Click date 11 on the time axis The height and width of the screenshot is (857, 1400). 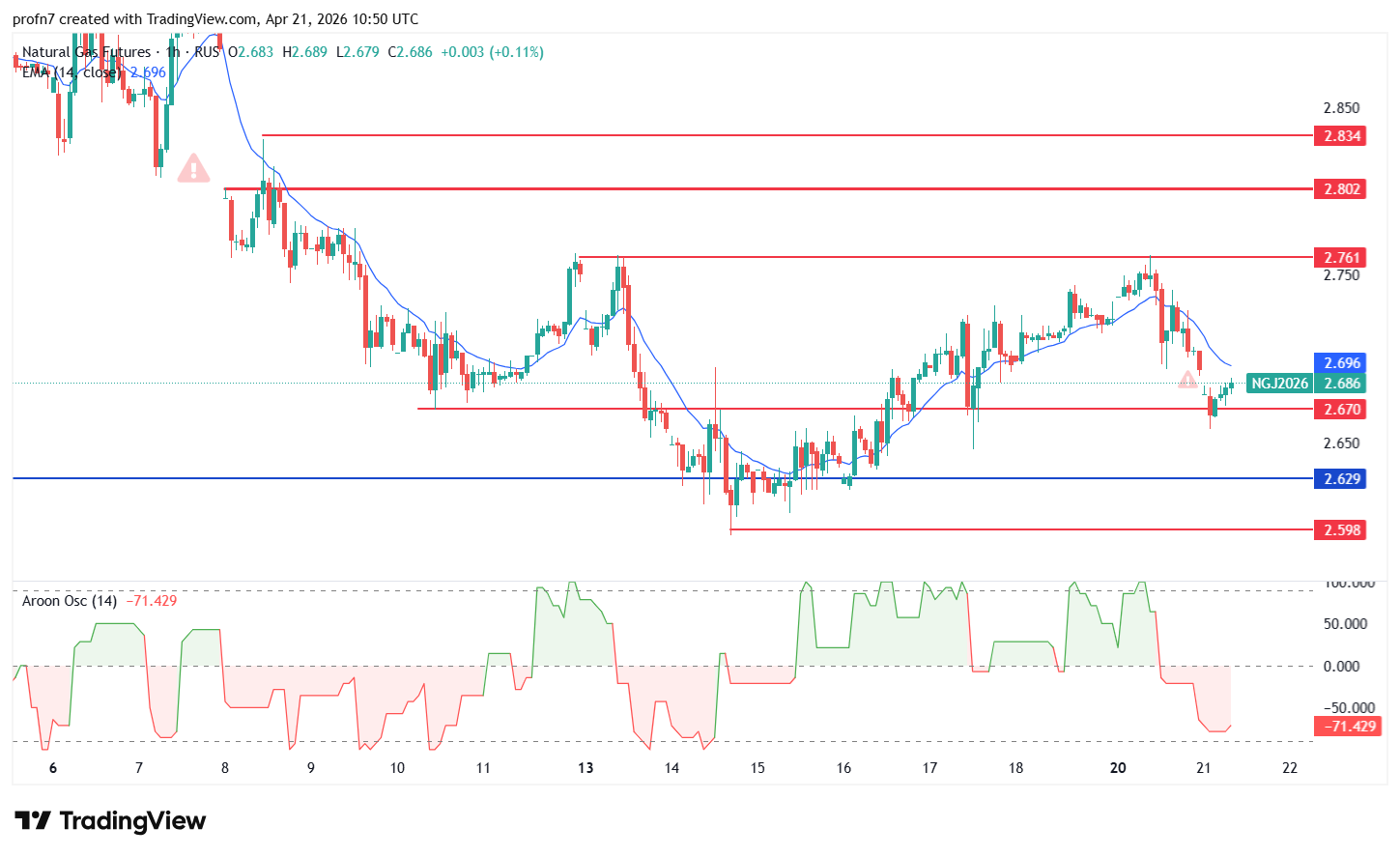pyautogui.click(x=483, y=768)
